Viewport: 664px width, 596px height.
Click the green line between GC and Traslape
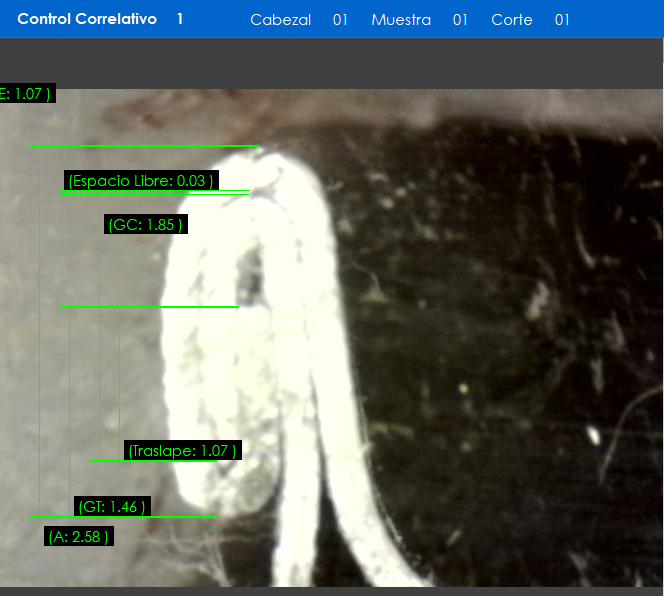point(148,307)
